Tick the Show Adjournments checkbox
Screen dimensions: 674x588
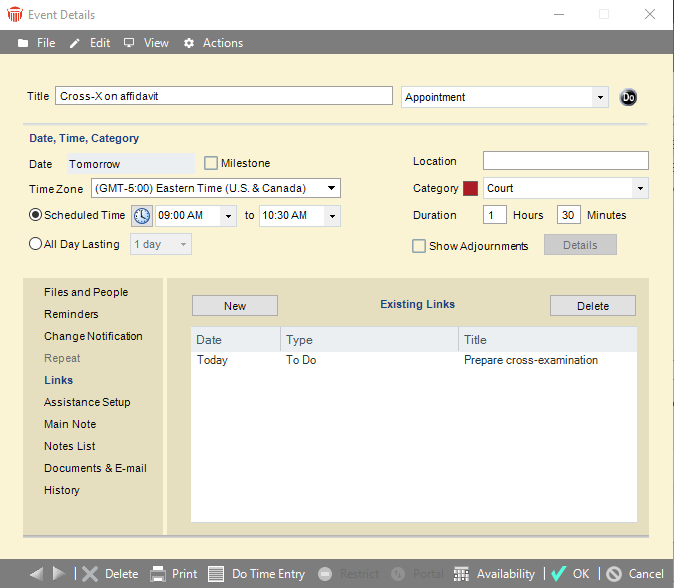419,246
